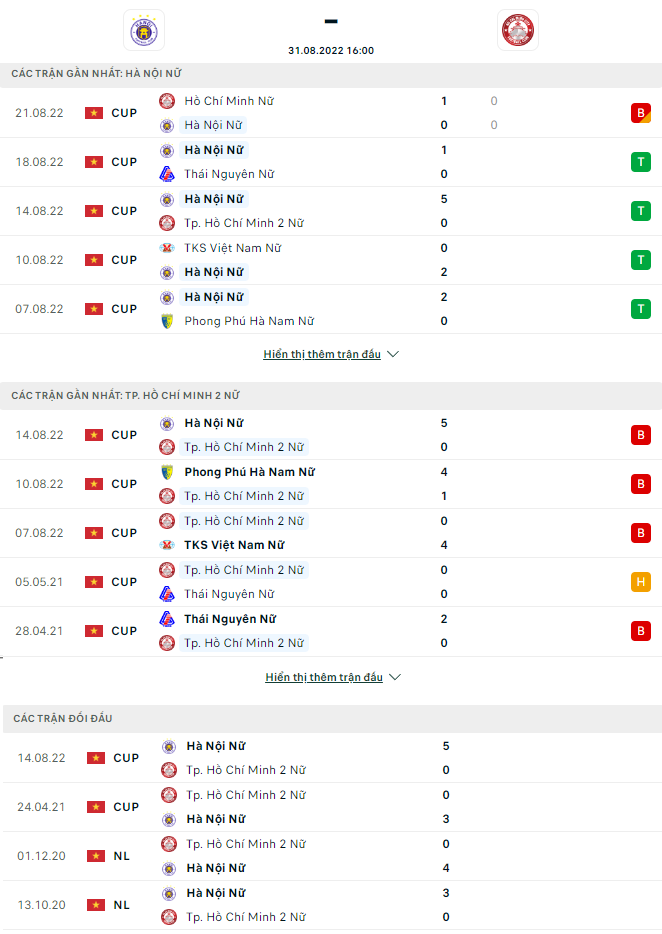Expand more matches under Hà Nội Nữ section
This screenshot has height=934, width=662.
(x=322, y=354)
